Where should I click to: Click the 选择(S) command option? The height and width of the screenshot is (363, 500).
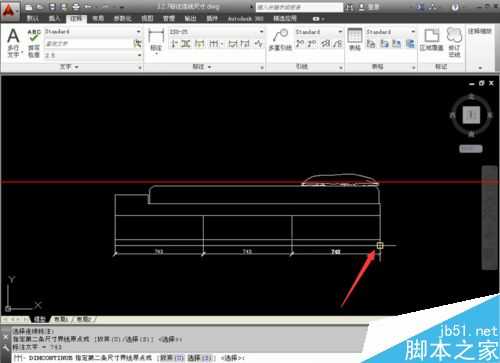200,358
